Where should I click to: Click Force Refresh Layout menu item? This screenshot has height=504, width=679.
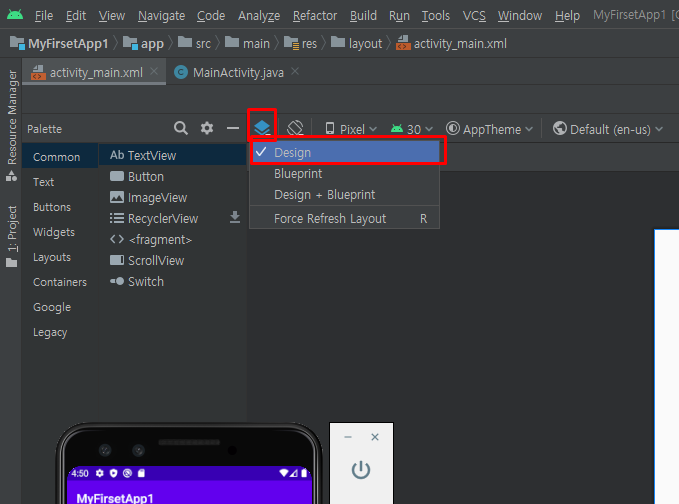(346, 219)
